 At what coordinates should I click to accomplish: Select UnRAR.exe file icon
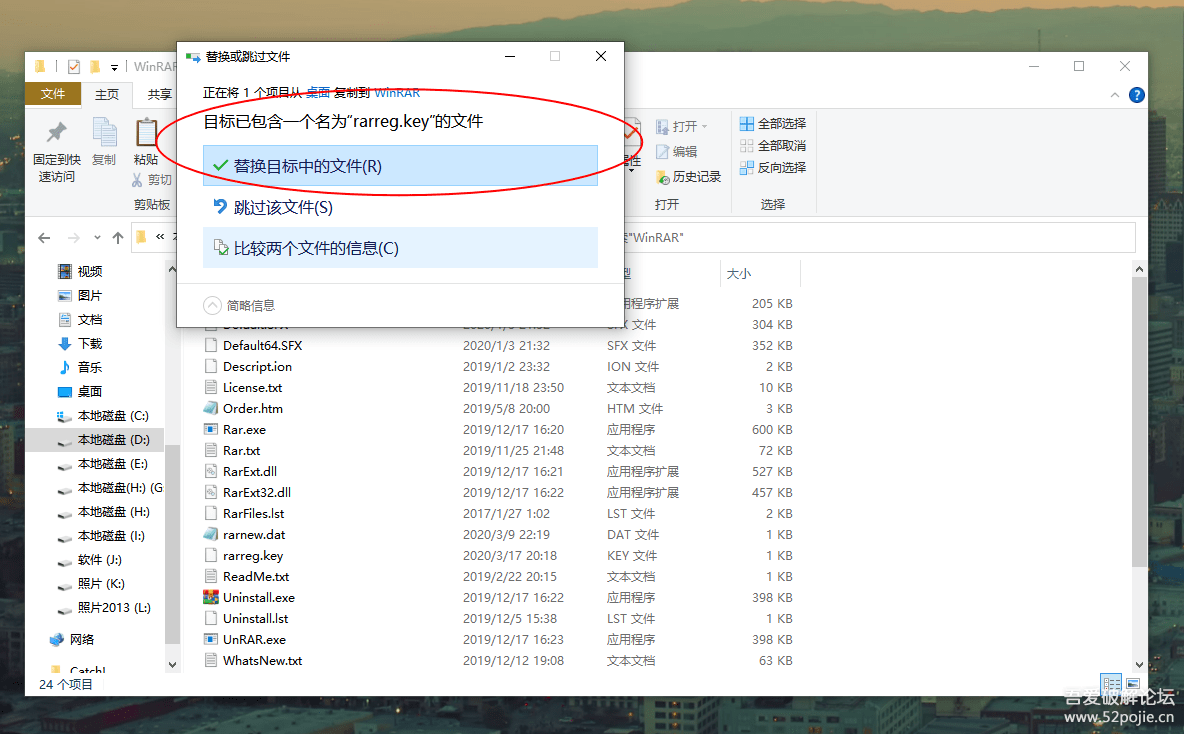point(211,639)
